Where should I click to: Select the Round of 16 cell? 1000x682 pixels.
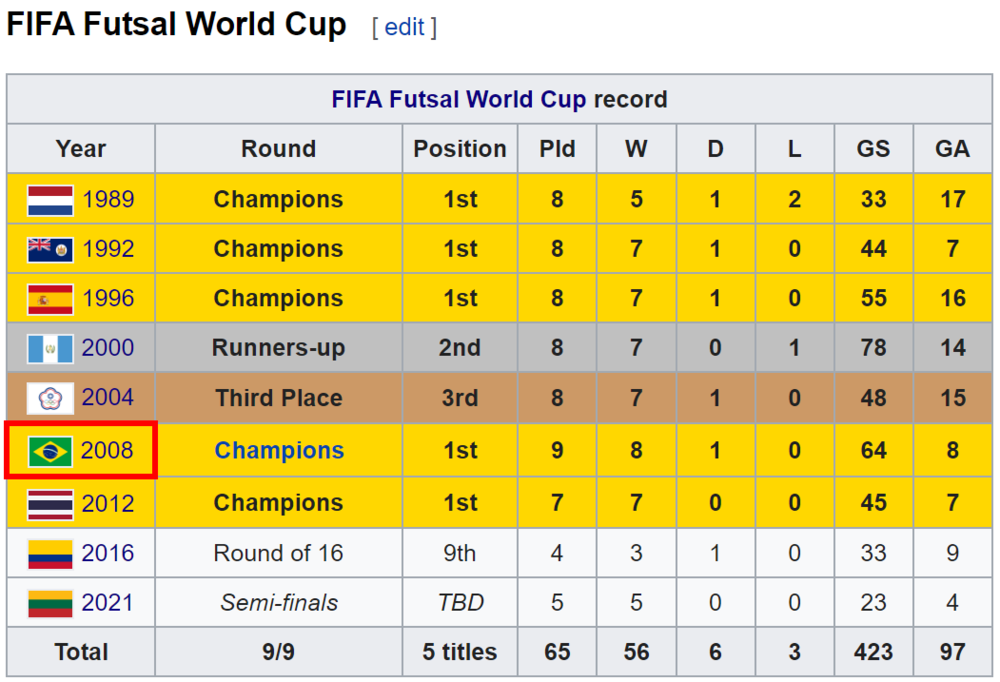pos(279,553)
